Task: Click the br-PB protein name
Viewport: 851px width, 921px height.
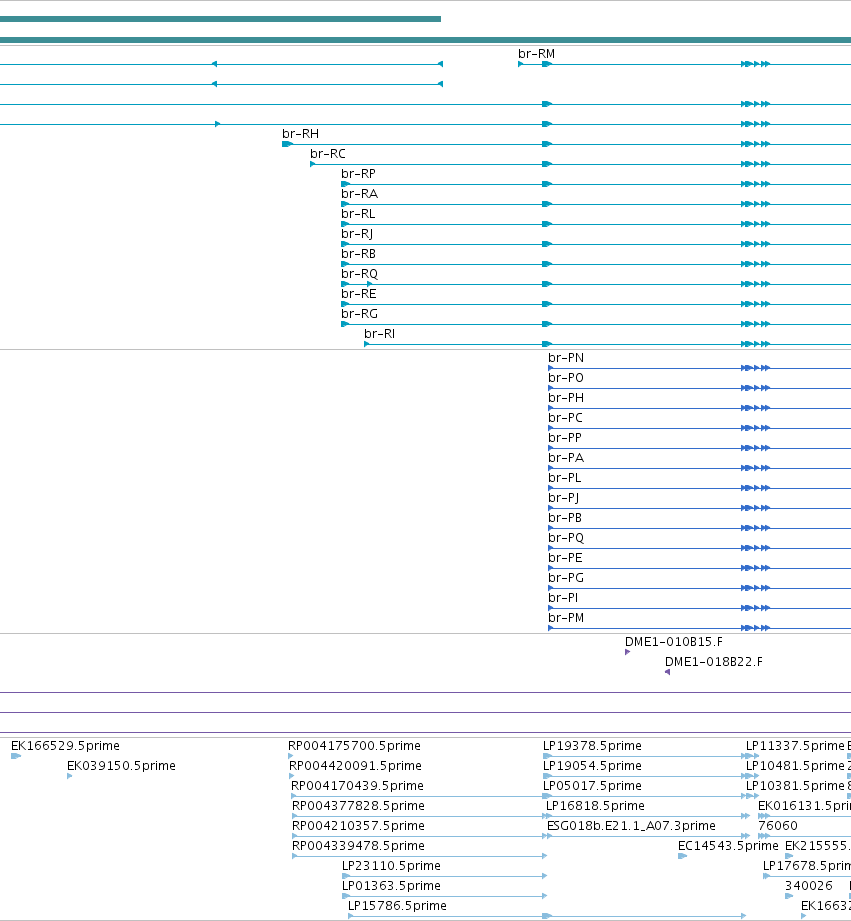Action: tap(565, 517)
